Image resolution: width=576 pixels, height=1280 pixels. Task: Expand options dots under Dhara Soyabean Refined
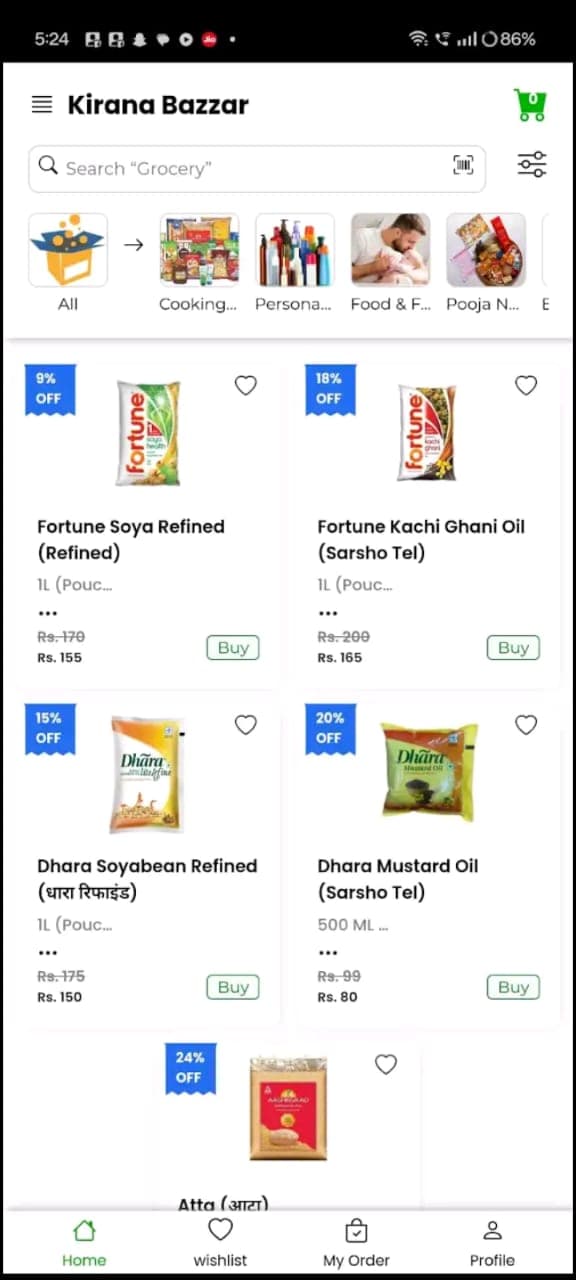pos(48,953)
